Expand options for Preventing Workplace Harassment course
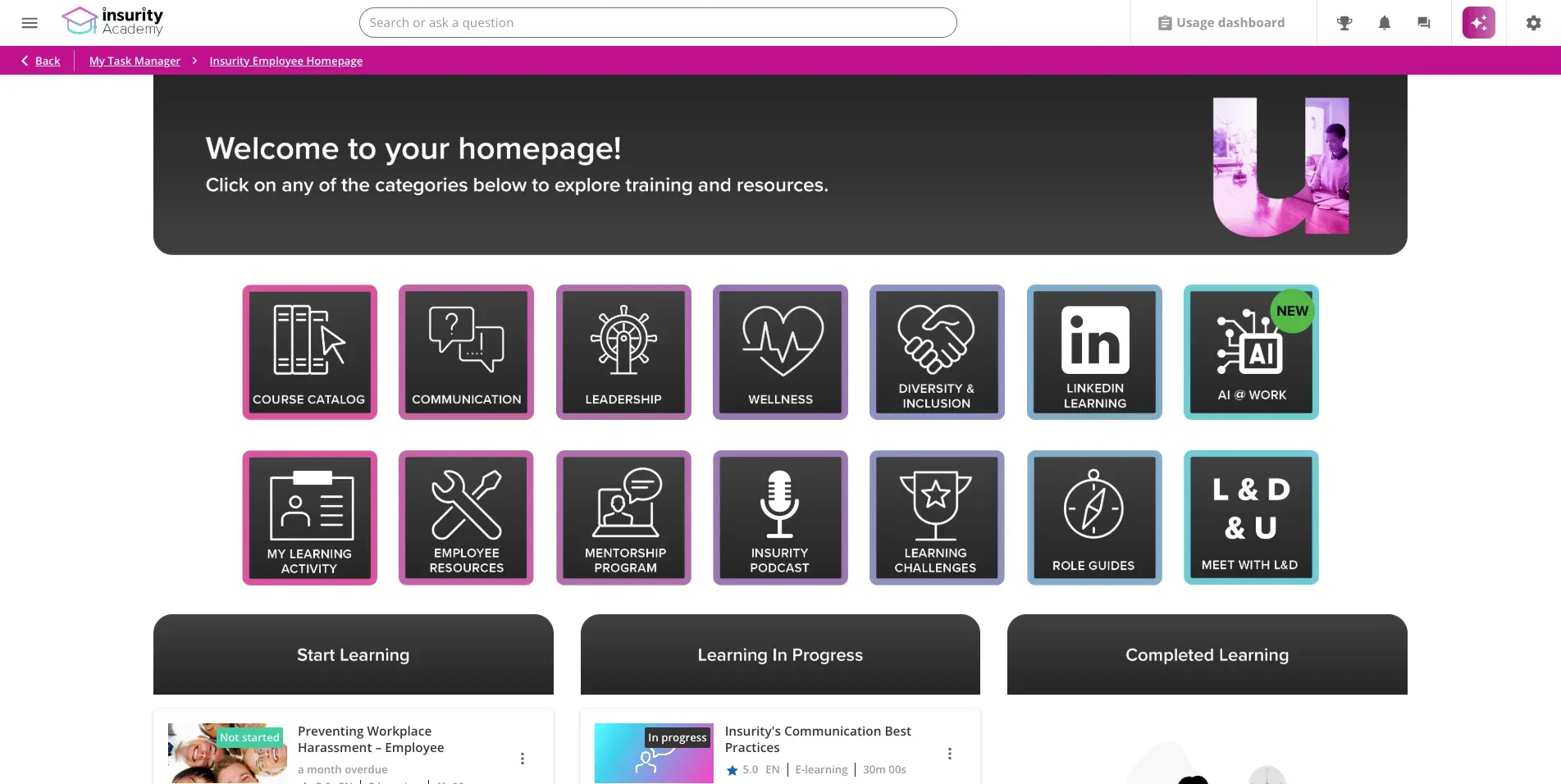 [523, 759]
